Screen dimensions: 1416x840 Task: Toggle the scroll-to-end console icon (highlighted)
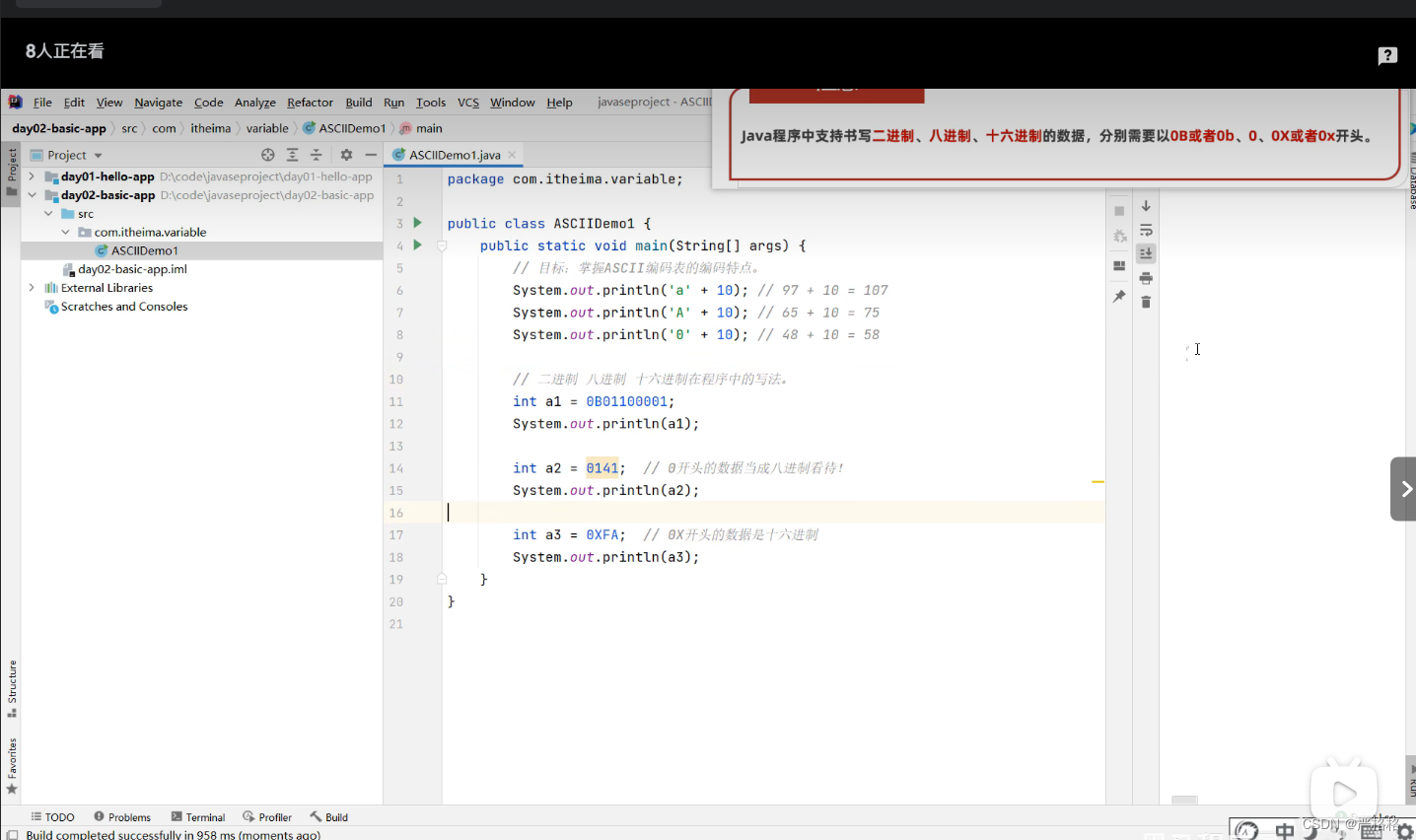tap(1146, 253)
